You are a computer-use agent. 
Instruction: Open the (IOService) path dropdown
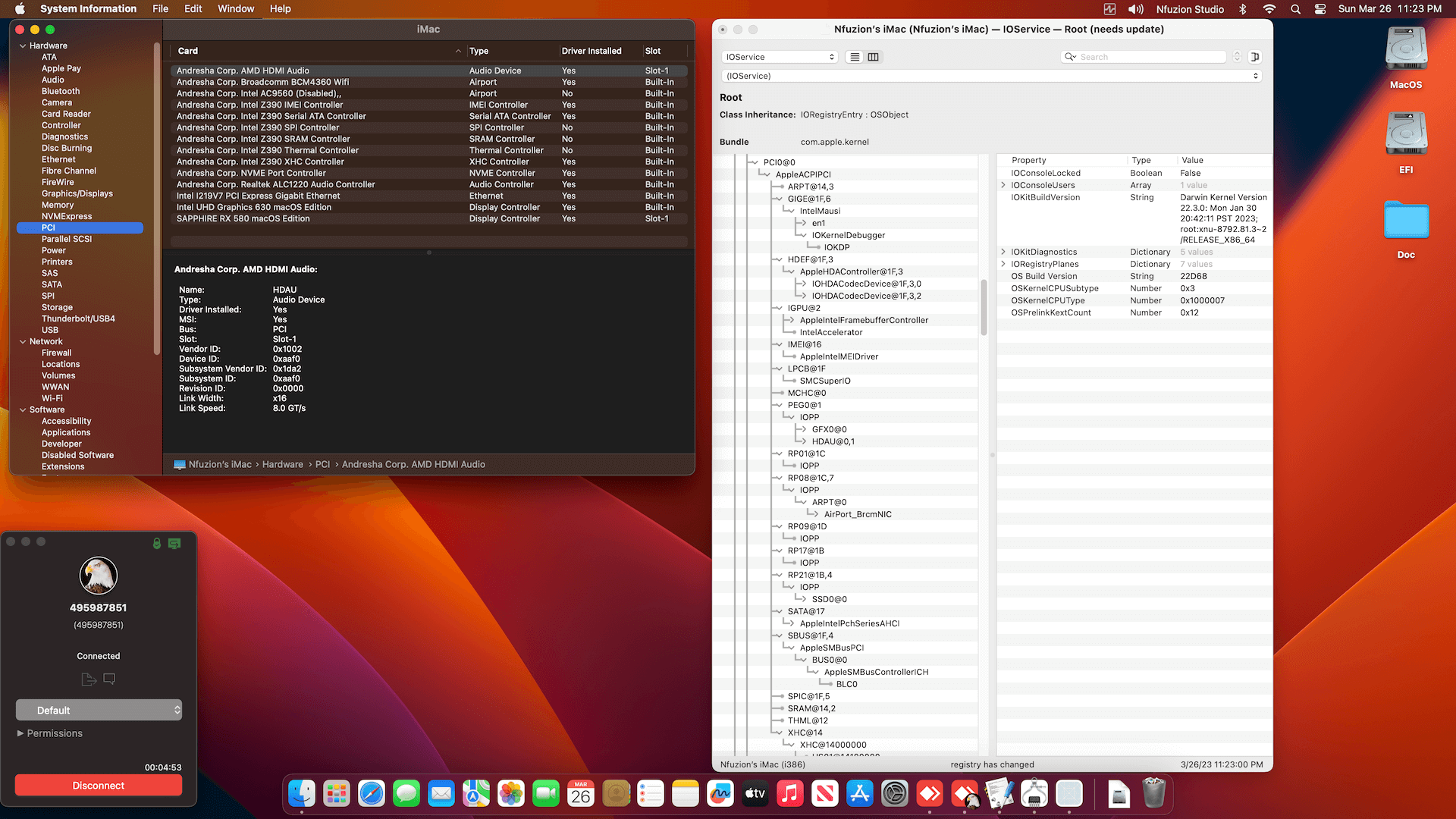point(992,76)
